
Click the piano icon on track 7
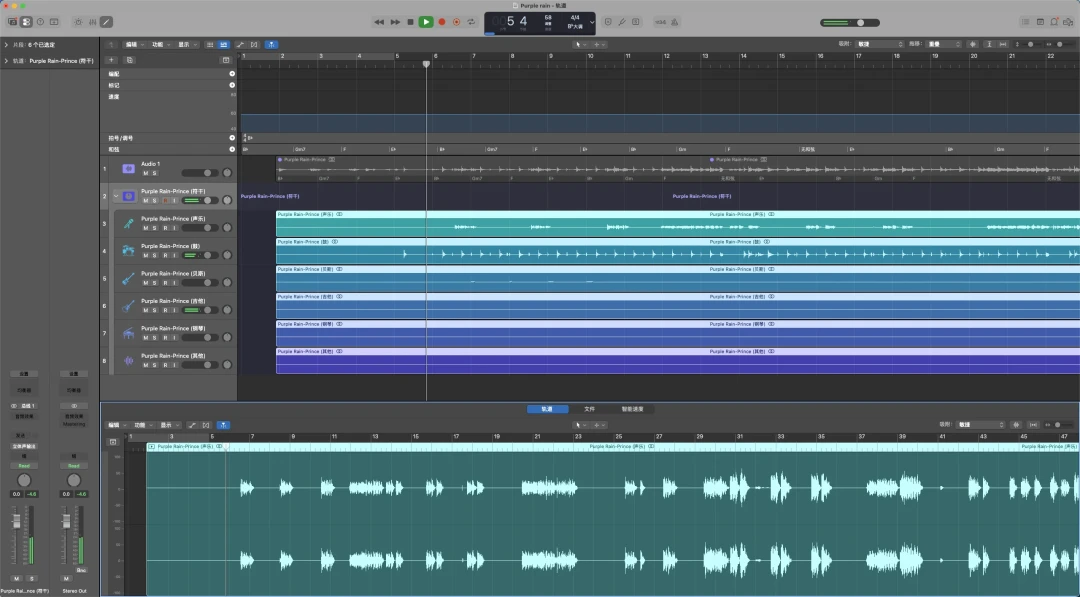(128, 333)
